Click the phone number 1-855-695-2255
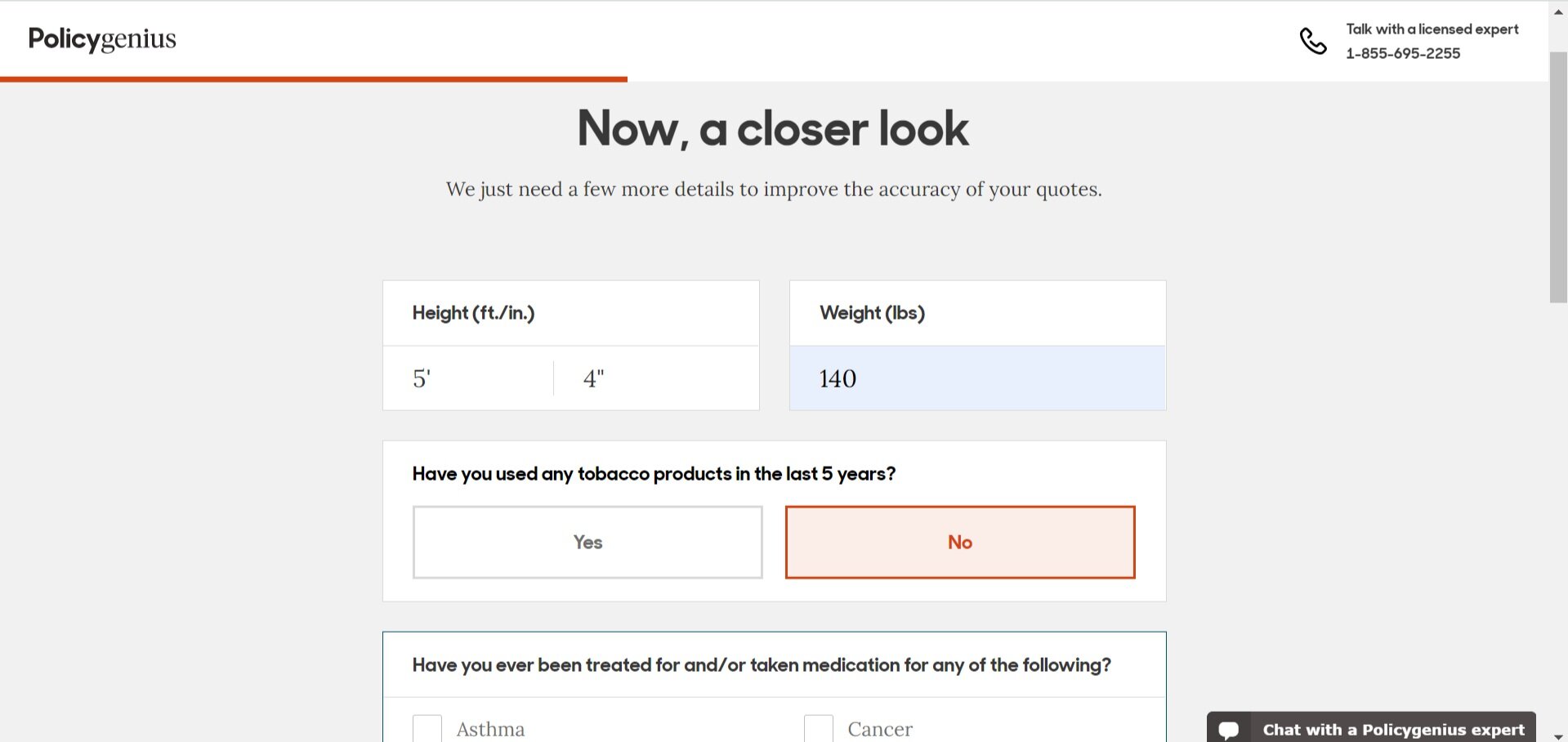Screen dimensions: 1568x742 pyautogui.click(x=1403, y=53)
